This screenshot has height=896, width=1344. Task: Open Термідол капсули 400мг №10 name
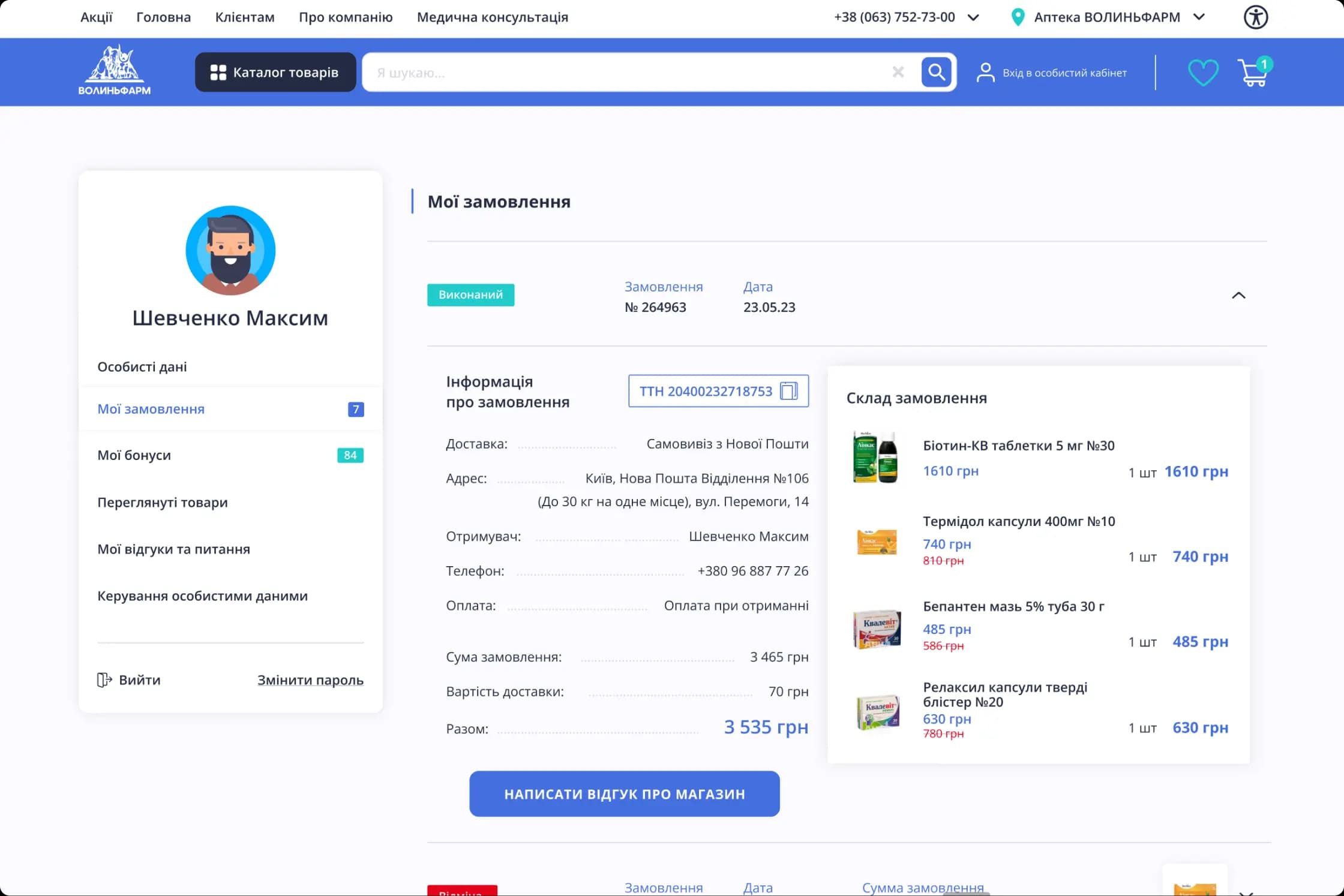[x=1019, y=521]
